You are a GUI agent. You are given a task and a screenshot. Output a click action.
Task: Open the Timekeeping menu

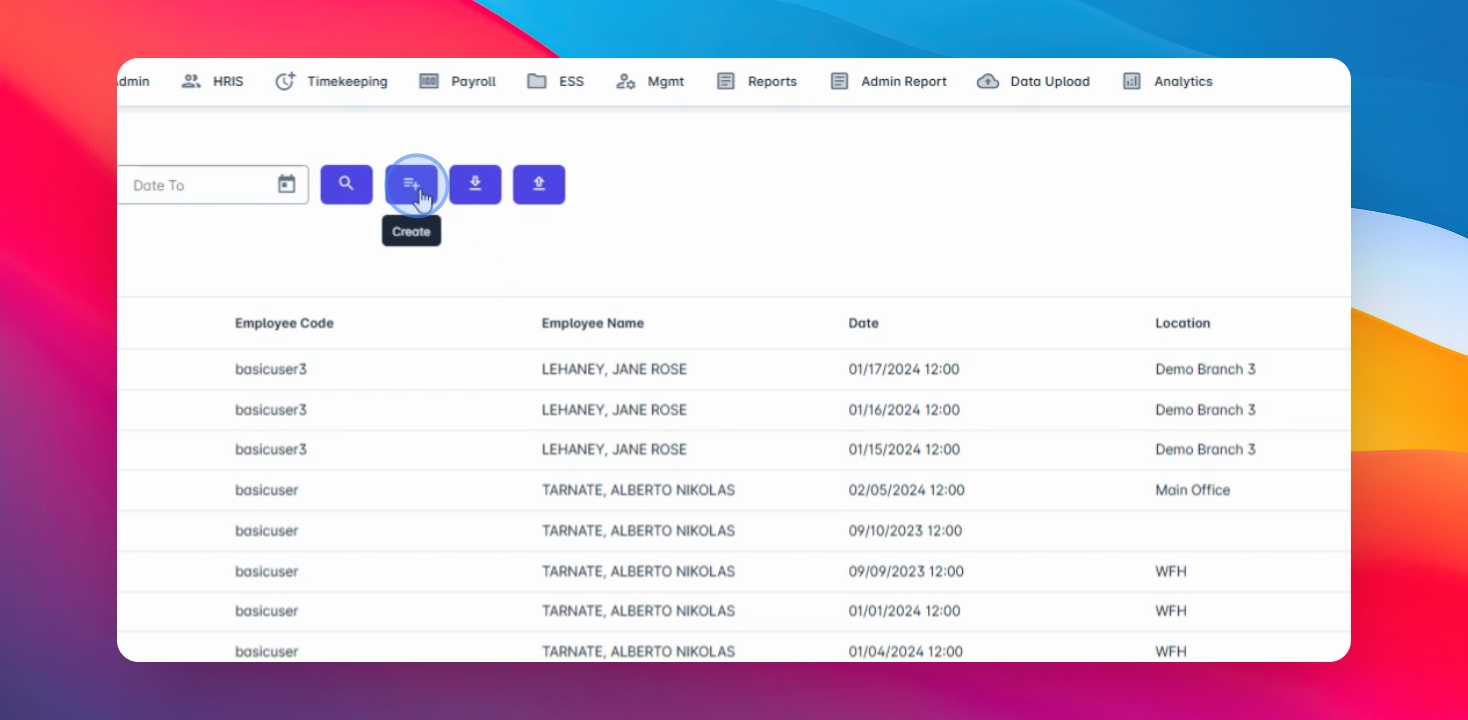331,82
